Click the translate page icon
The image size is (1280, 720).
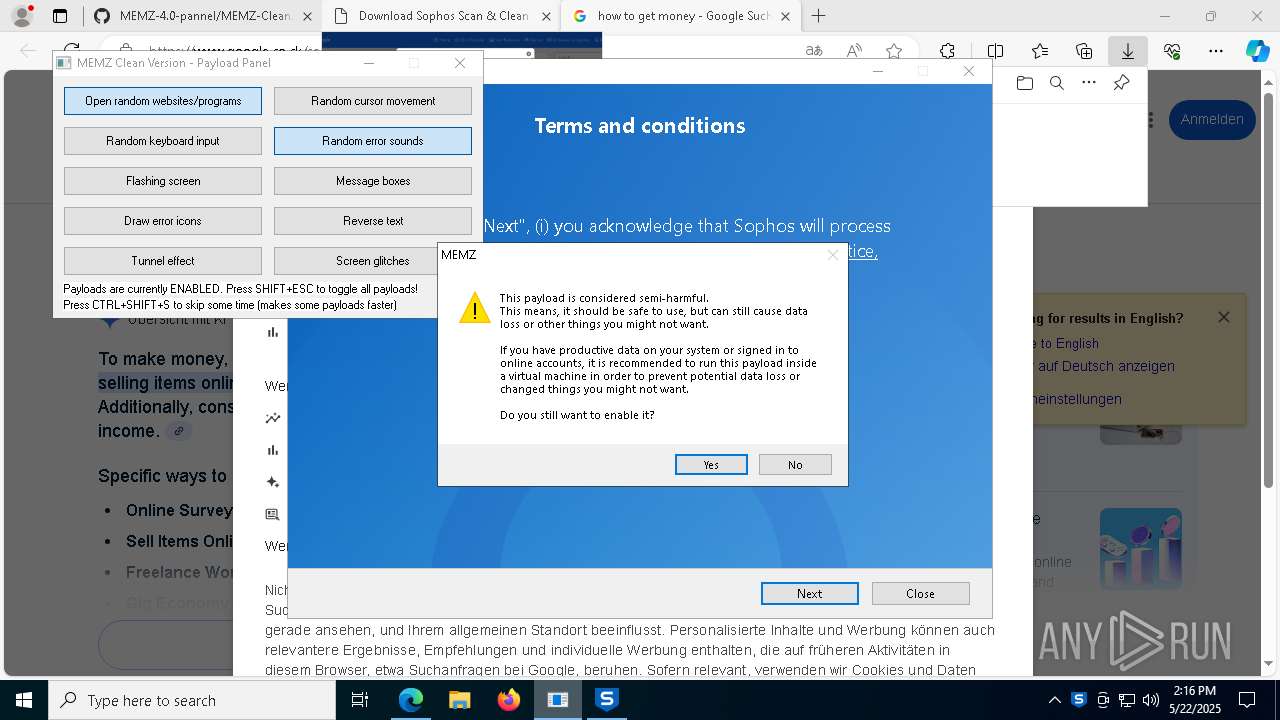coord(814,51)
